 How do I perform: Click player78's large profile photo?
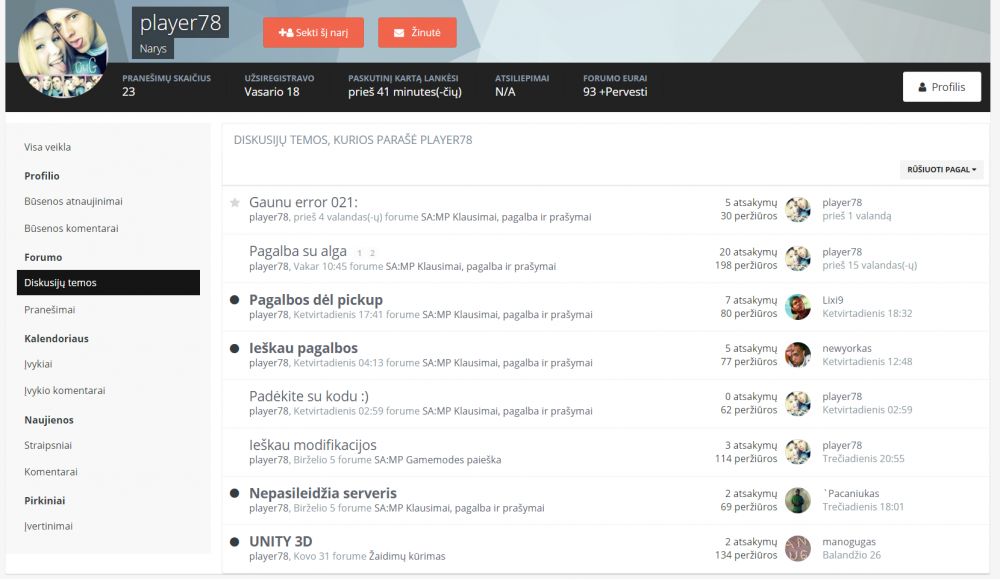click(62, 52)
